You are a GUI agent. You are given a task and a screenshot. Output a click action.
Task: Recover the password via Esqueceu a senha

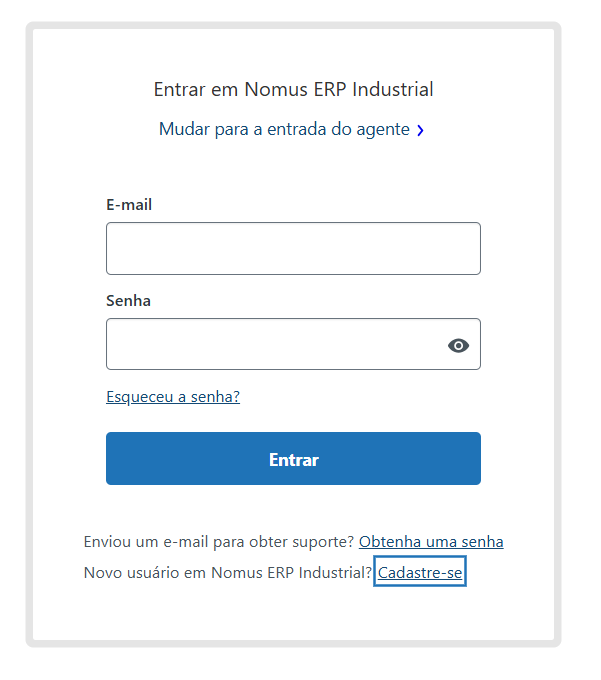[173, 397]
